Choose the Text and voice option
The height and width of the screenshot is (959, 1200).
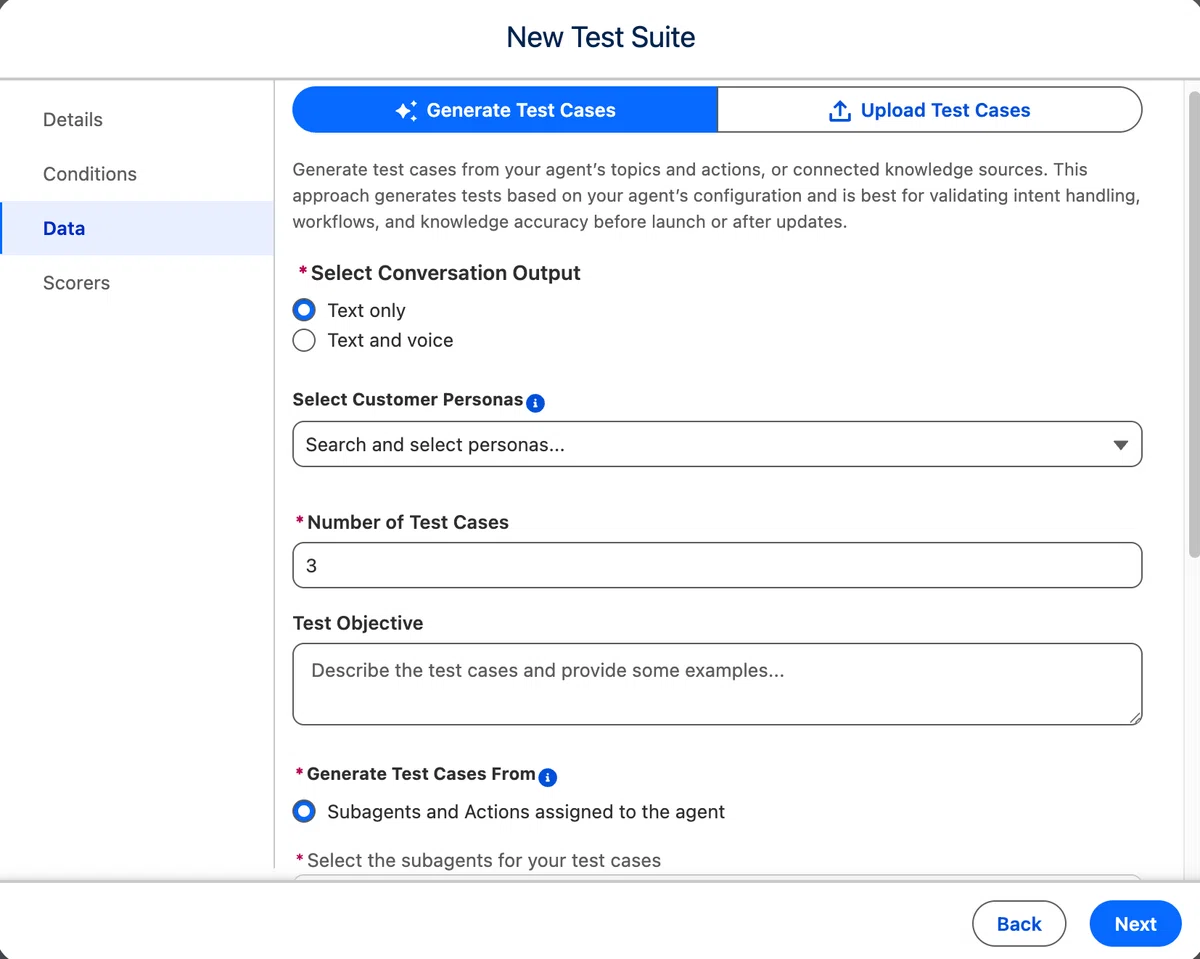coord(304,340)
